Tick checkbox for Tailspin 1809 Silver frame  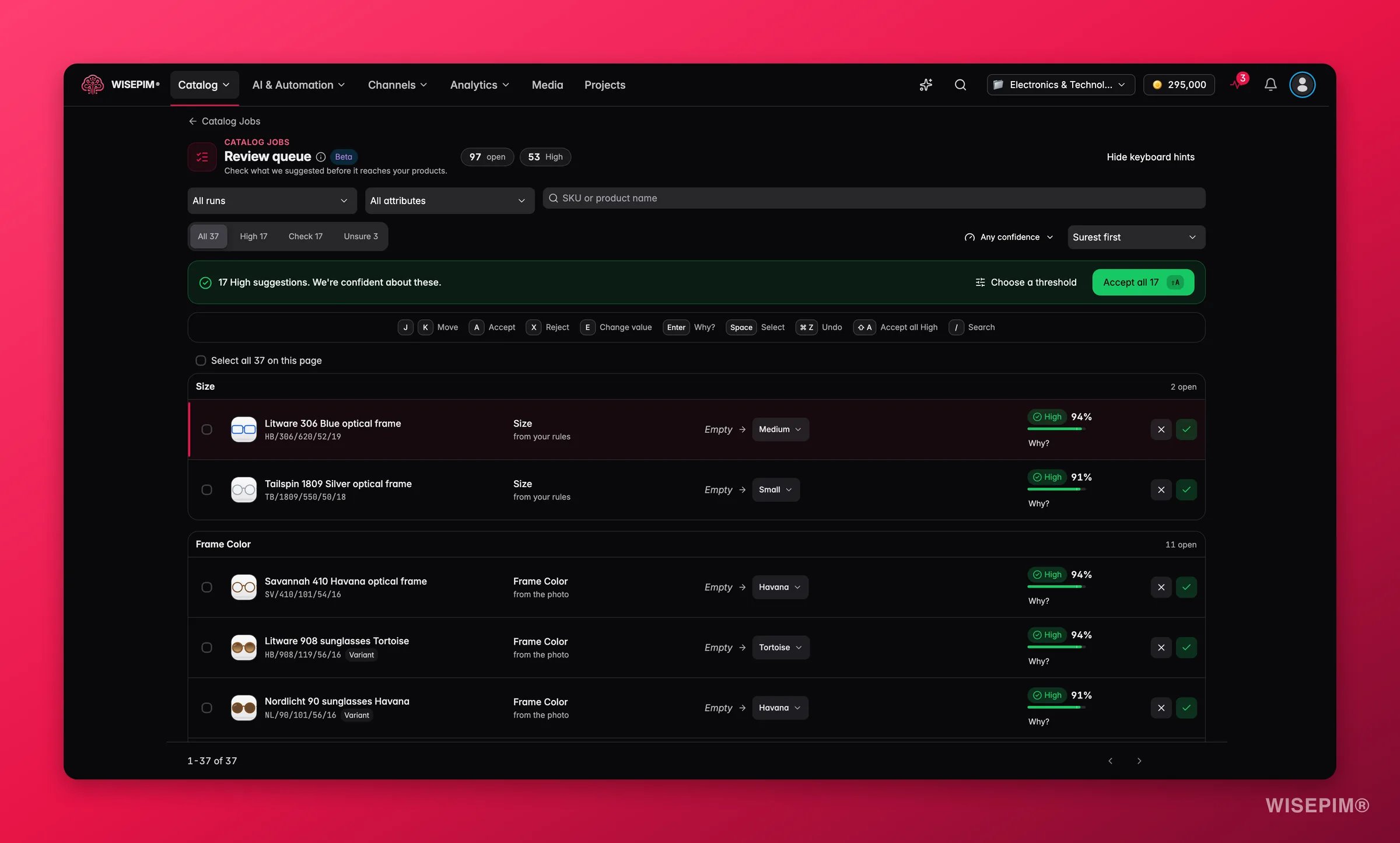pos(206,489)
